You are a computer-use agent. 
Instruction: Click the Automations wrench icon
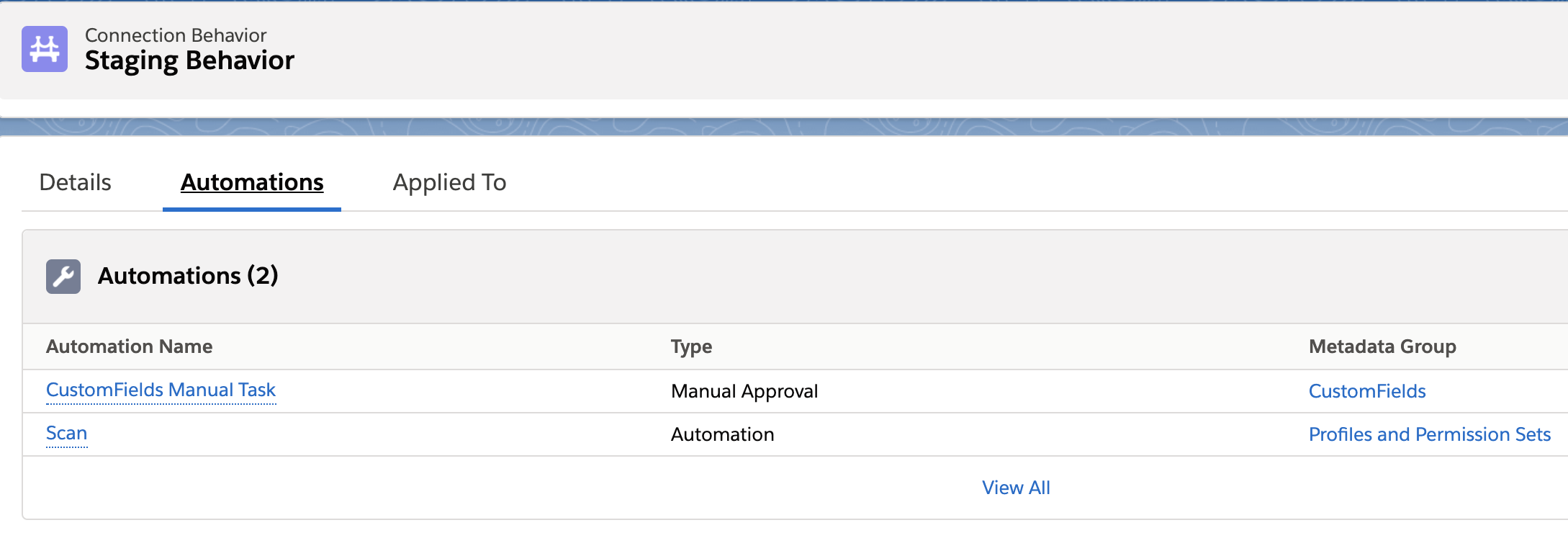click(x=63, y=277)
